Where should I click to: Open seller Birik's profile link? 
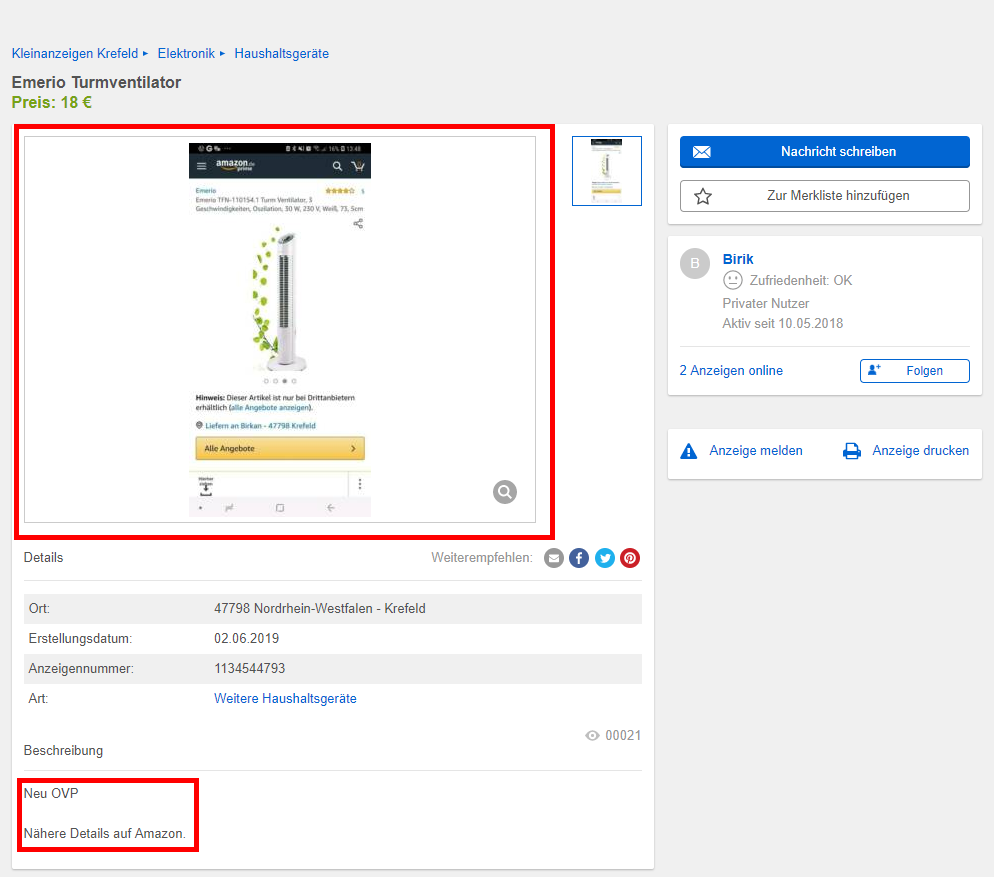point(738,259)
